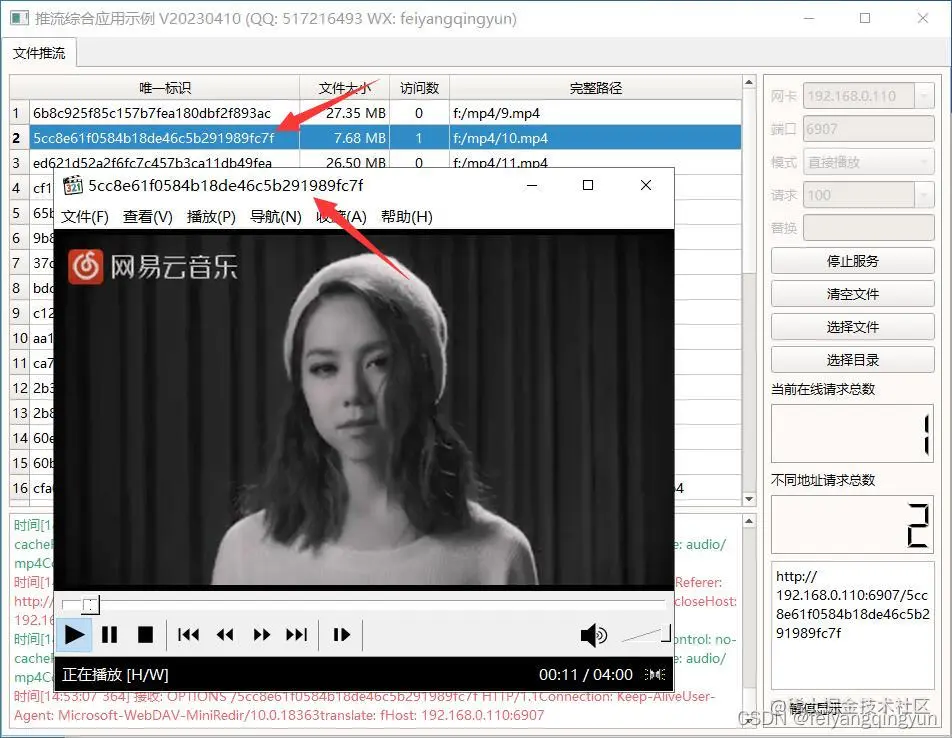Click the 选择目录 button
This screenshot has height=738, width=952.
(x=852, y=359)
